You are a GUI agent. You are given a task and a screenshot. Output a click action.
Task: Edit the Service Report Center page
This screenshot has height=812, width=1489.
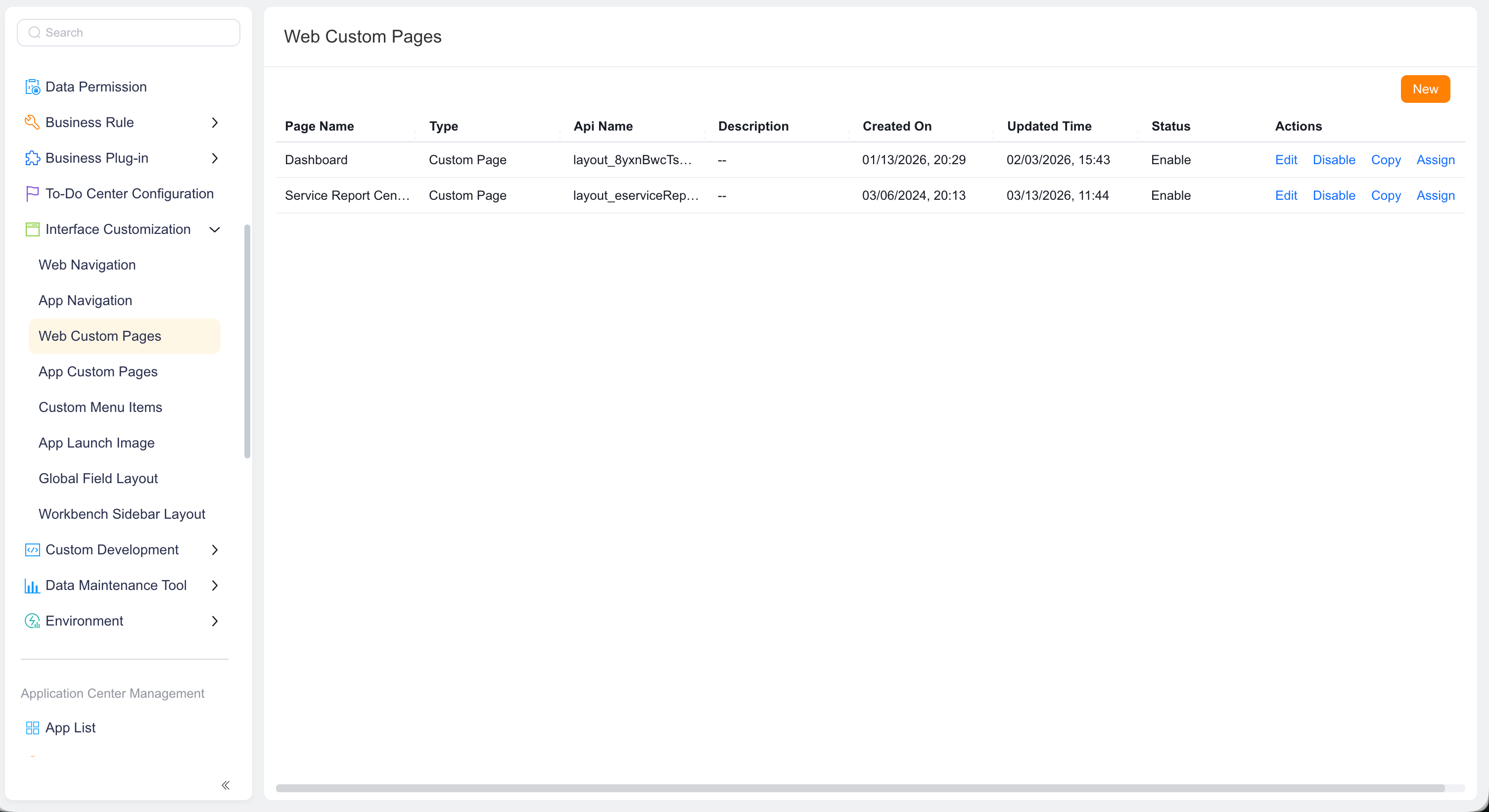1286,196
